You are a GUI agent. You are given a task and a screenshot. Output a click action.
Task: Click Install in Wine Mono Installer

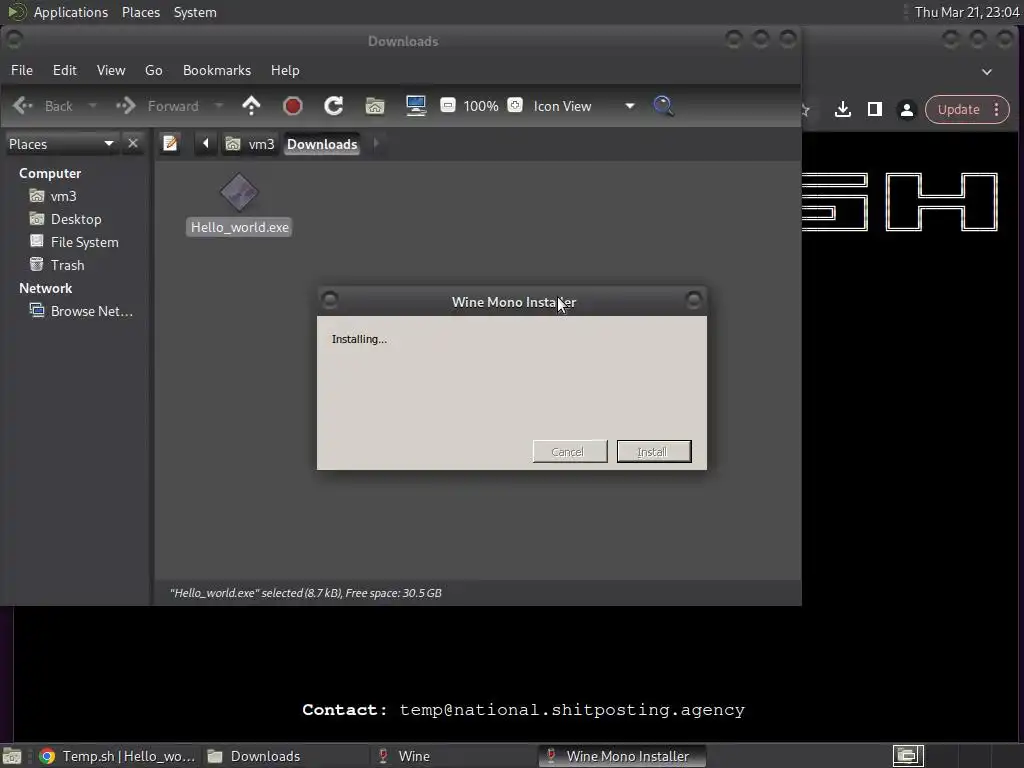654,451
